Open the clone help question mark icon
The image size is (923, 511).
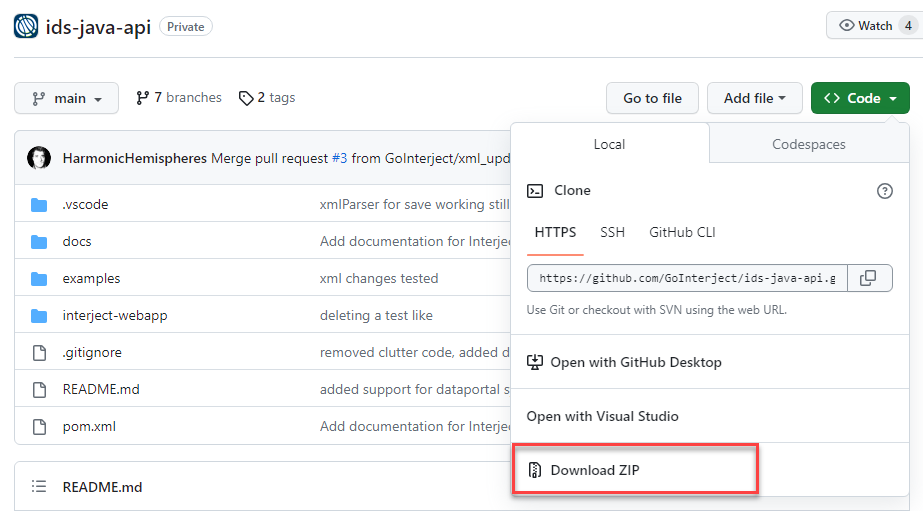tap(884, 191)
